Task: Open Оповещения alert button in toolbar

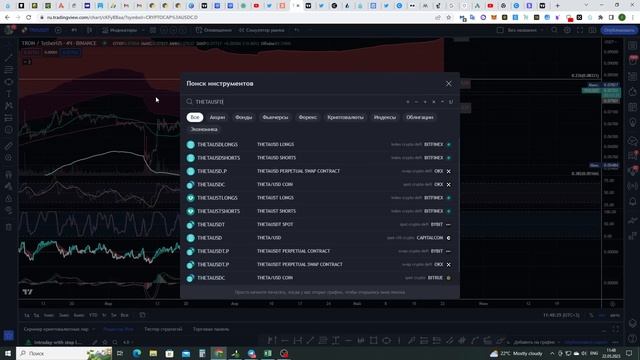Action: click(213, 30)
